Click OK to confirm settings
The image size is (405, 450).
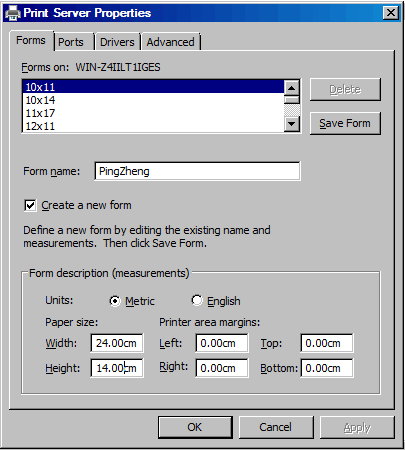[195, 427]
